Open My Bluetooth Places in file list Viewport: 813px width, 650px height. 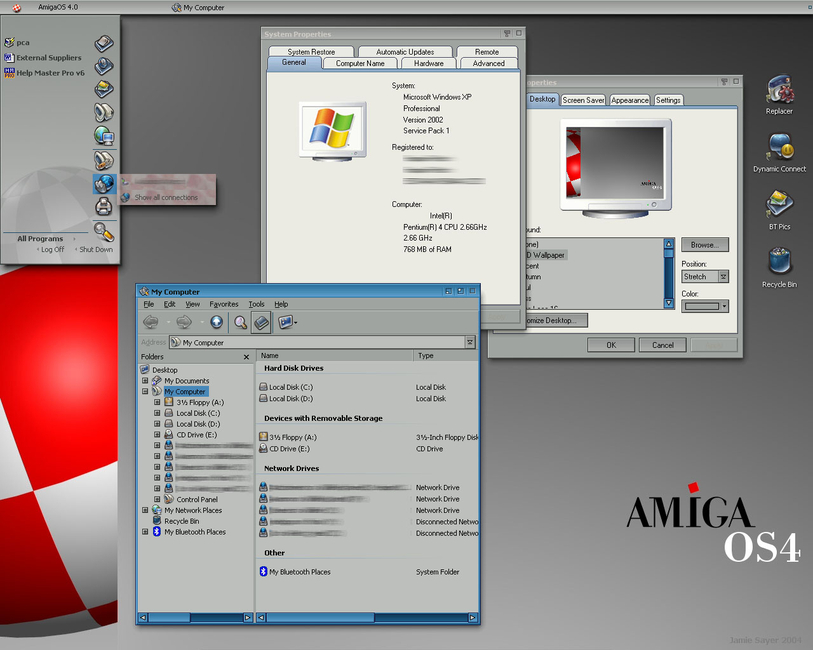295,572
